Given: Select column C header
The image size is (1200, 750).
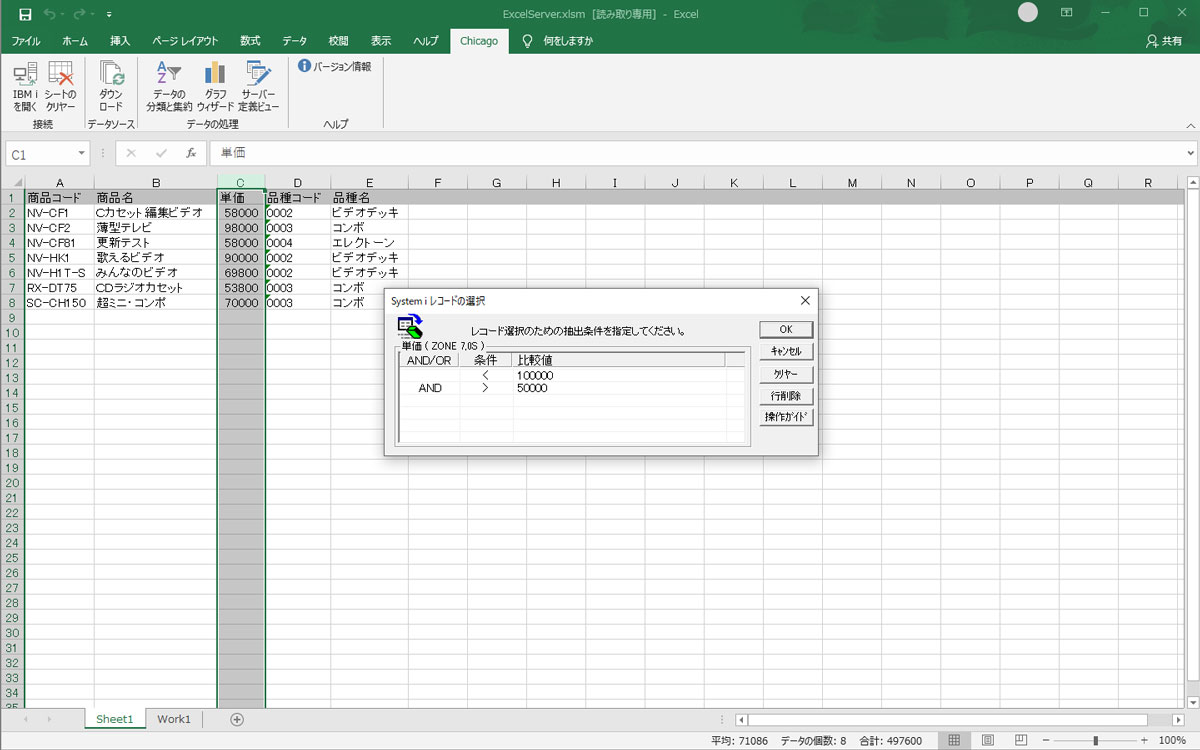Looking at the screenshot, I should point(241,183).
